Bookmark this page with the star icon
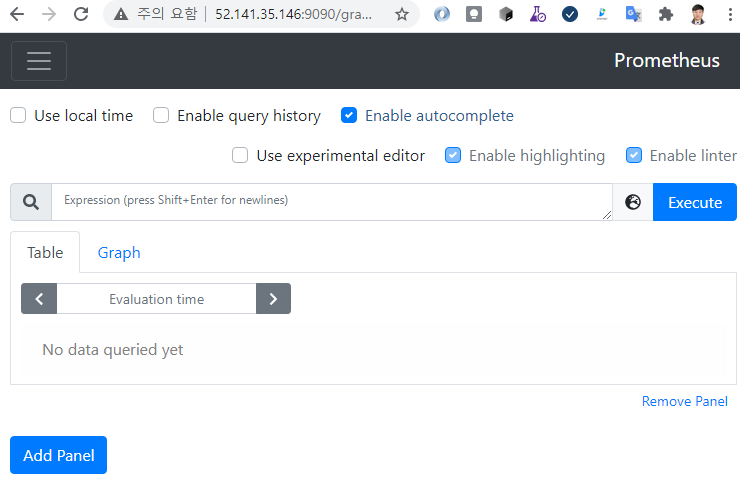740x489 pixels. click(x=401, y=14)
